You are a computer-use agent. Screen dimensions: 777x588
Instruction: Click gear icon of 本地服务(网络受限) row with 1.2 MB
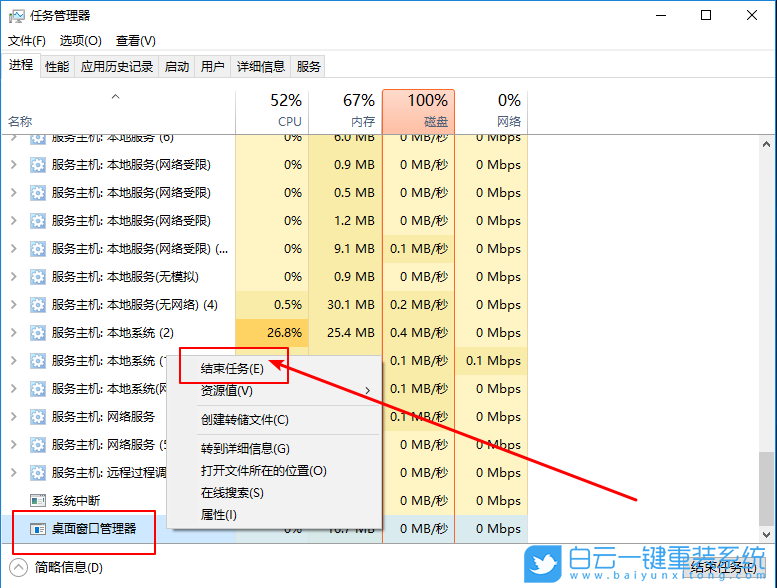38,221
